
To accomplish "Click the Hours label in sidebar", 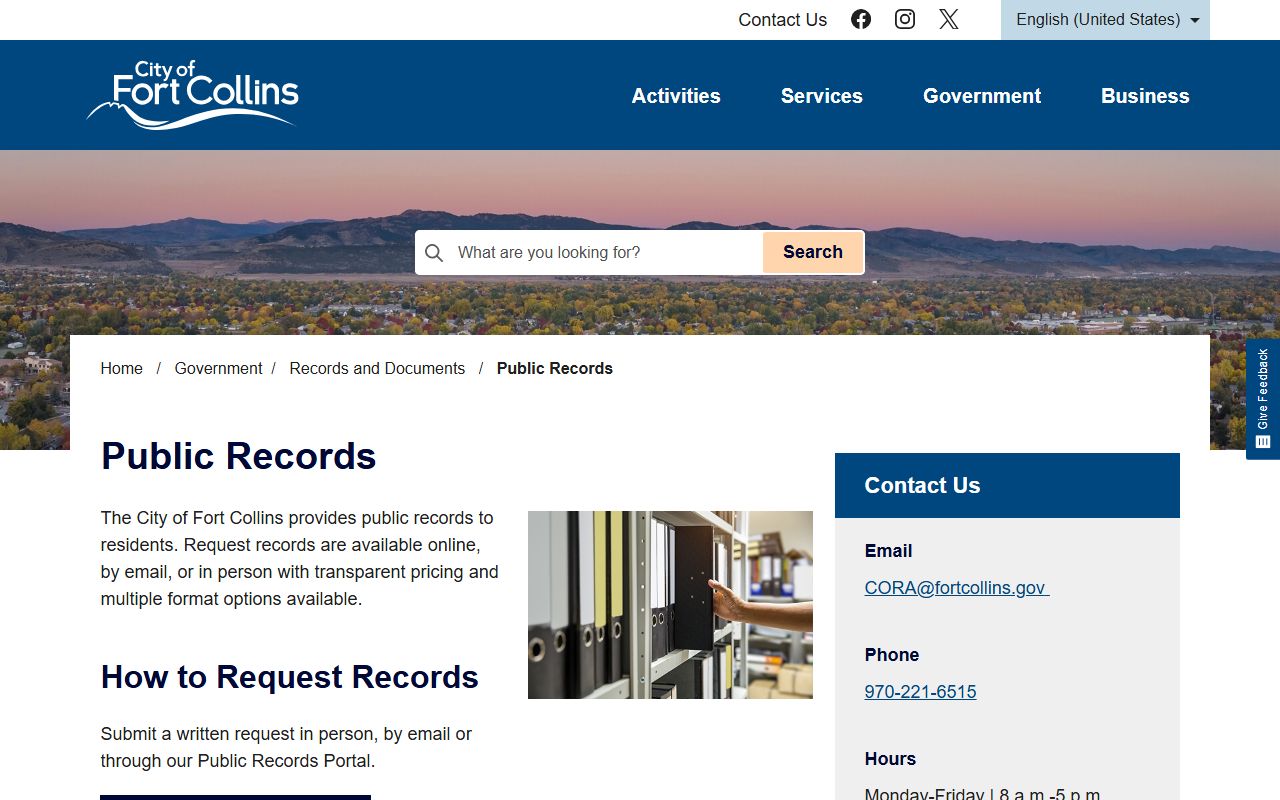I will pos(890,759).
